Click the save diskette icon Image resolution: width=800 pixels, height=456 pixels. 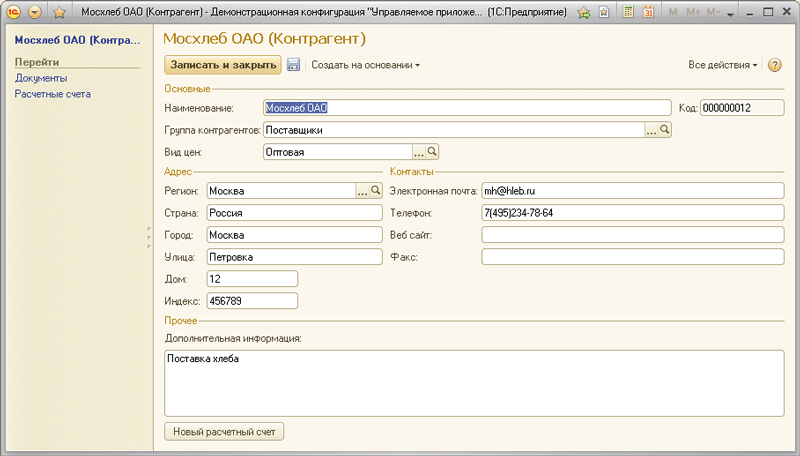(x=294, y=65)
